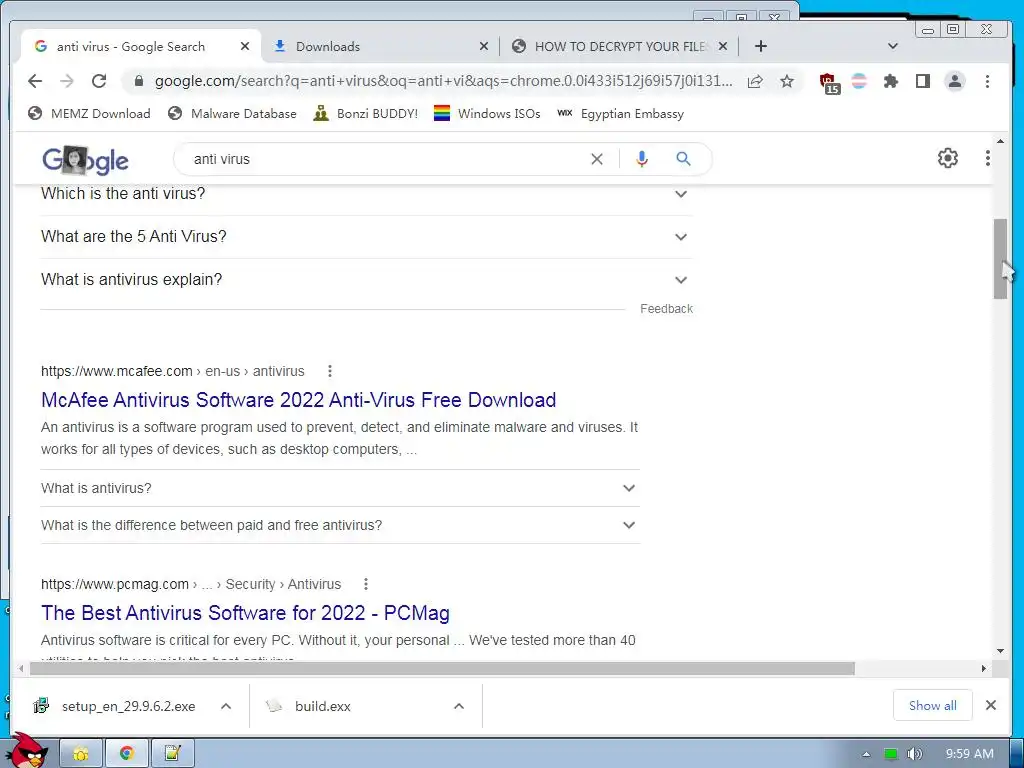1024x768 pixels.
Task: Clear the Google search box text
Action: (597, 159)
